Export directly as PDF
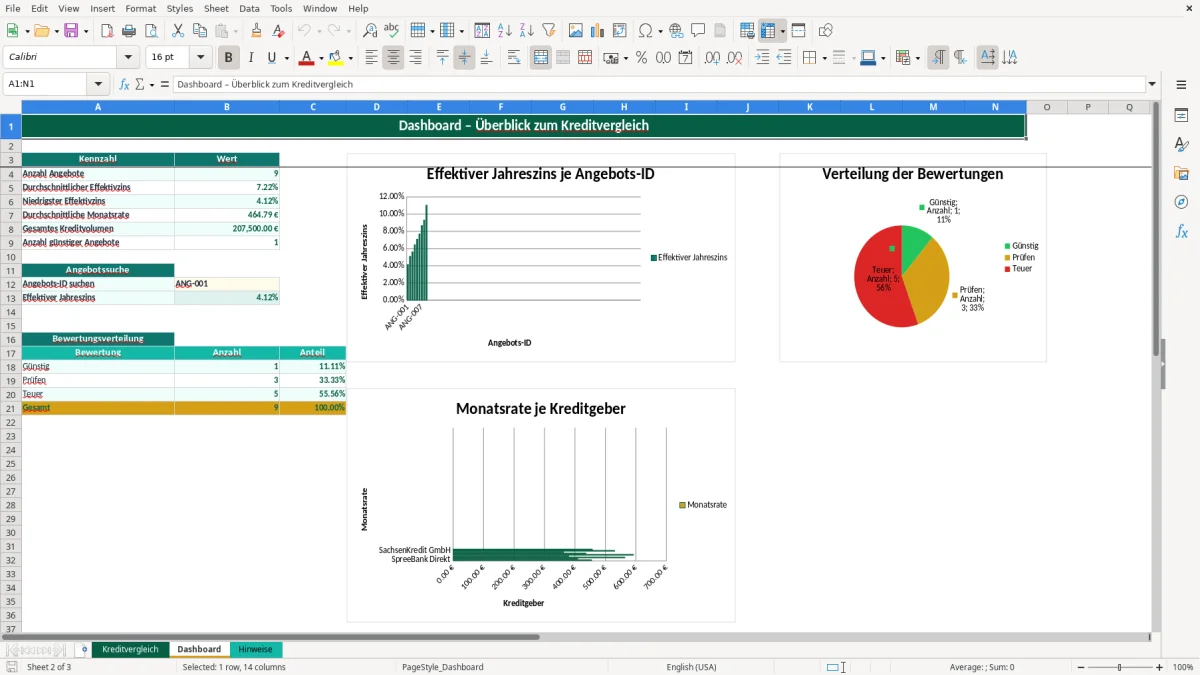 [107, 31]
